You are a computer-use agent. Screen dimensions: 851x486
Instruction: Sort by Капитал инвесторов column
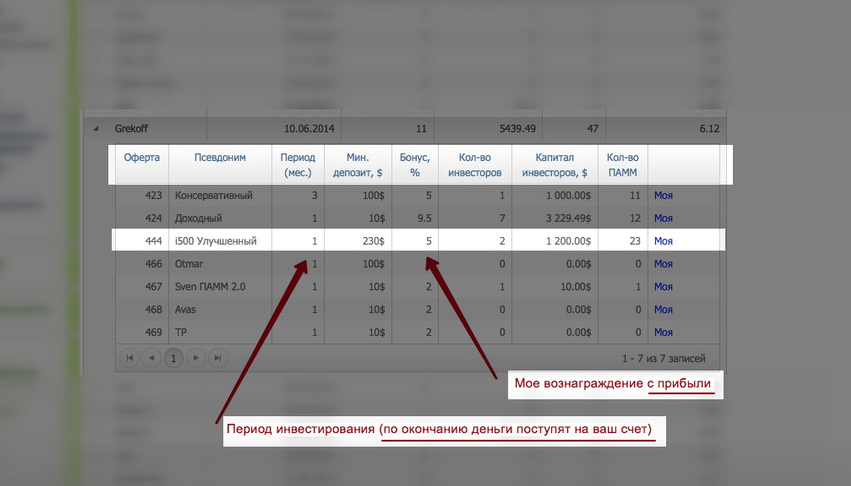553,164
